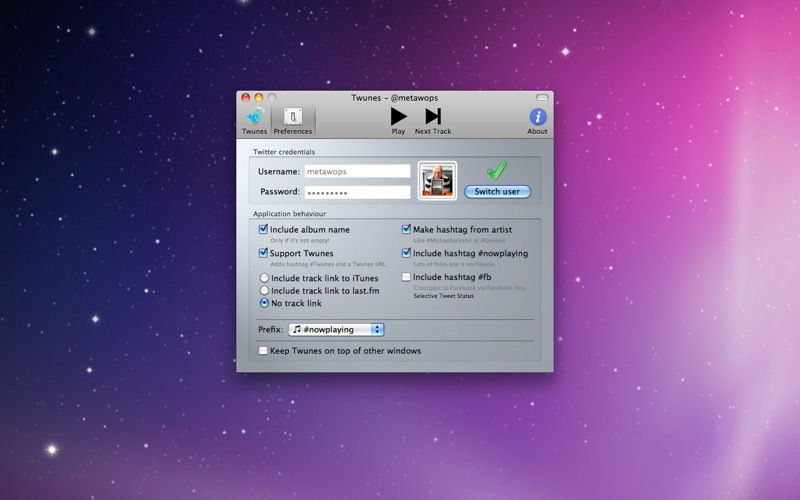Click the 'Application behaviour' group label

pos(289,214)
